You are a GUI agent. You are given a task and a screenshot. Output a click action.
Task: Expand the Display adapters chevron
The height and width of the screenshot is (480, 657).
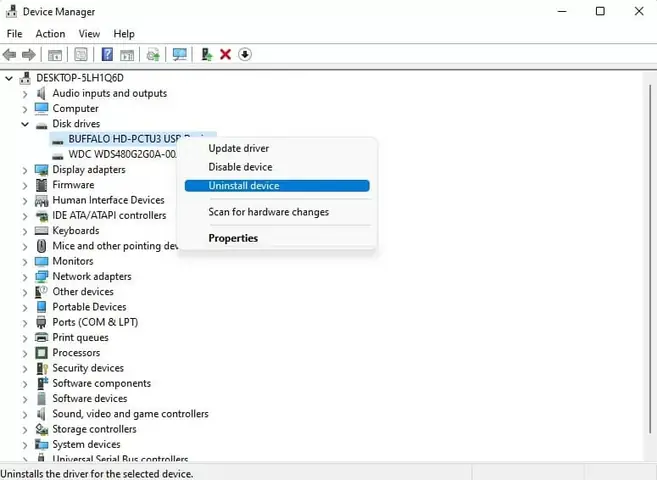pyautogui.click(x=25, y=170)
